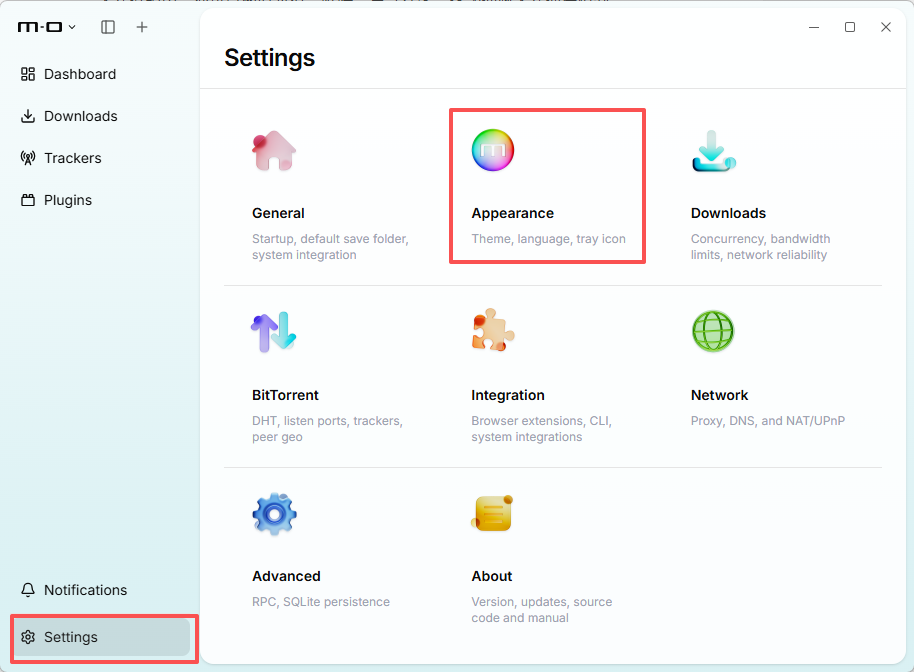Click 'RPC, SQLite persistence' description
The height and width of the screenshot is (672, 914).
click(x=321, y=601)
